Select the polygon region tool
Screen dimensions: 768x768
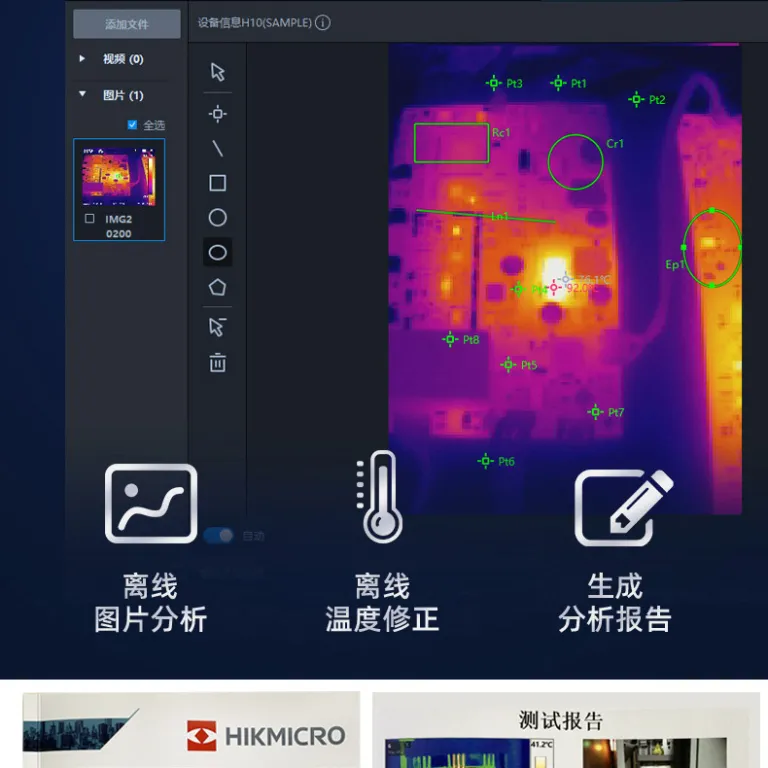coord(217,287)
